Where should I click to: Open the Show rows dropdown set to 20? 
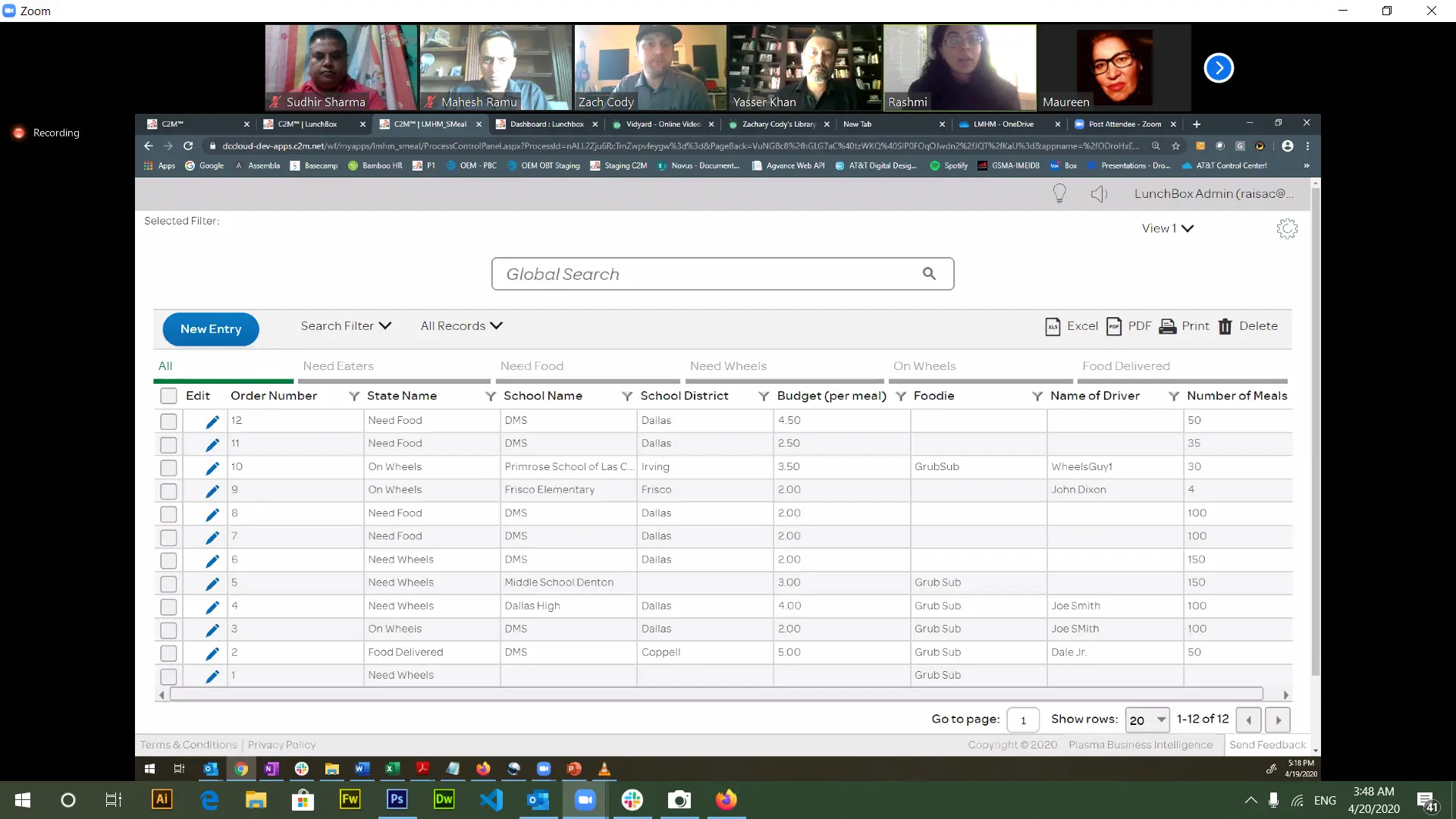[1147, 720]
